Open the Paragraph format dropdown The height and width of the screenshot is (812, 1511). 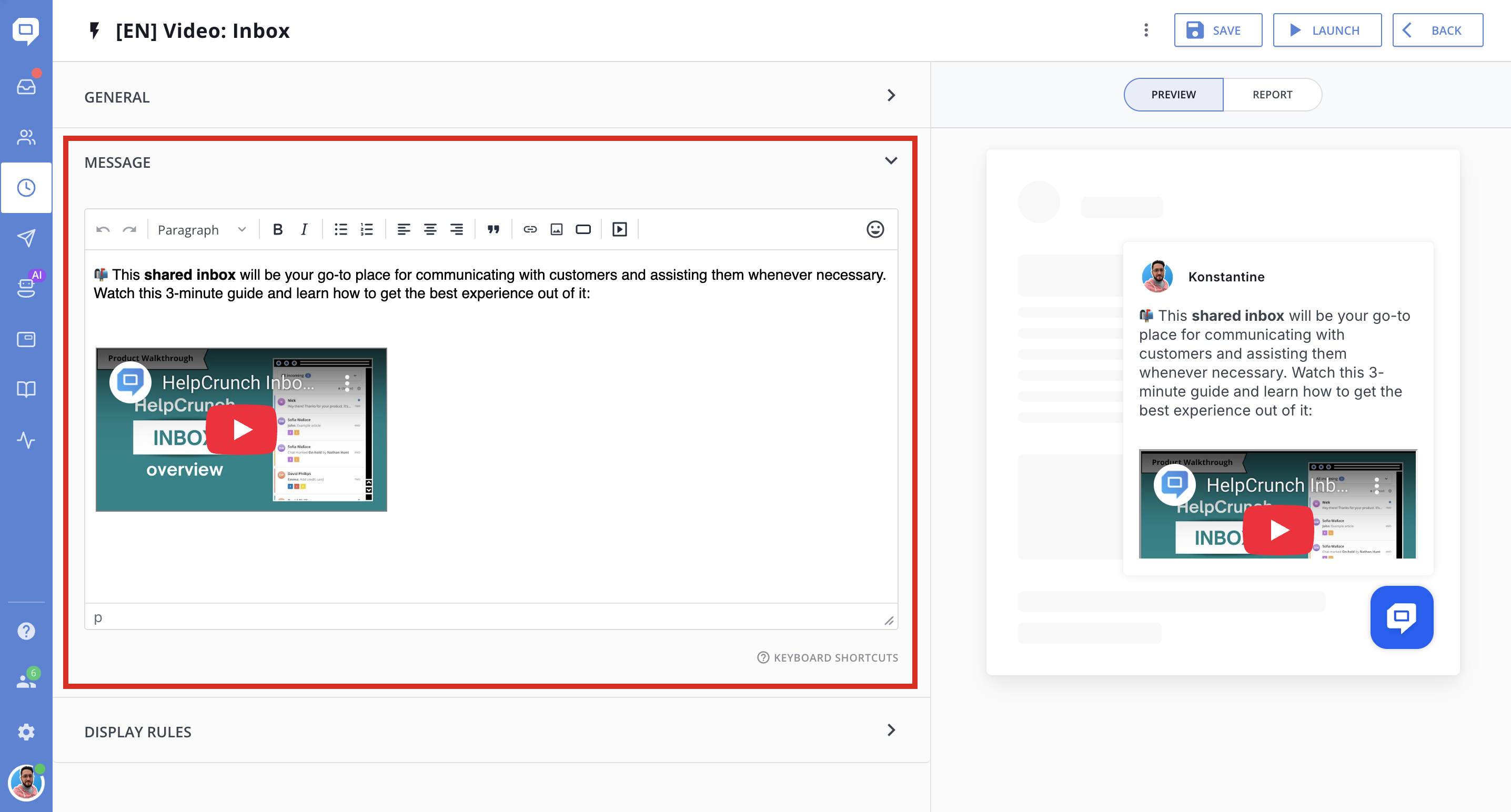pos(202,229)
